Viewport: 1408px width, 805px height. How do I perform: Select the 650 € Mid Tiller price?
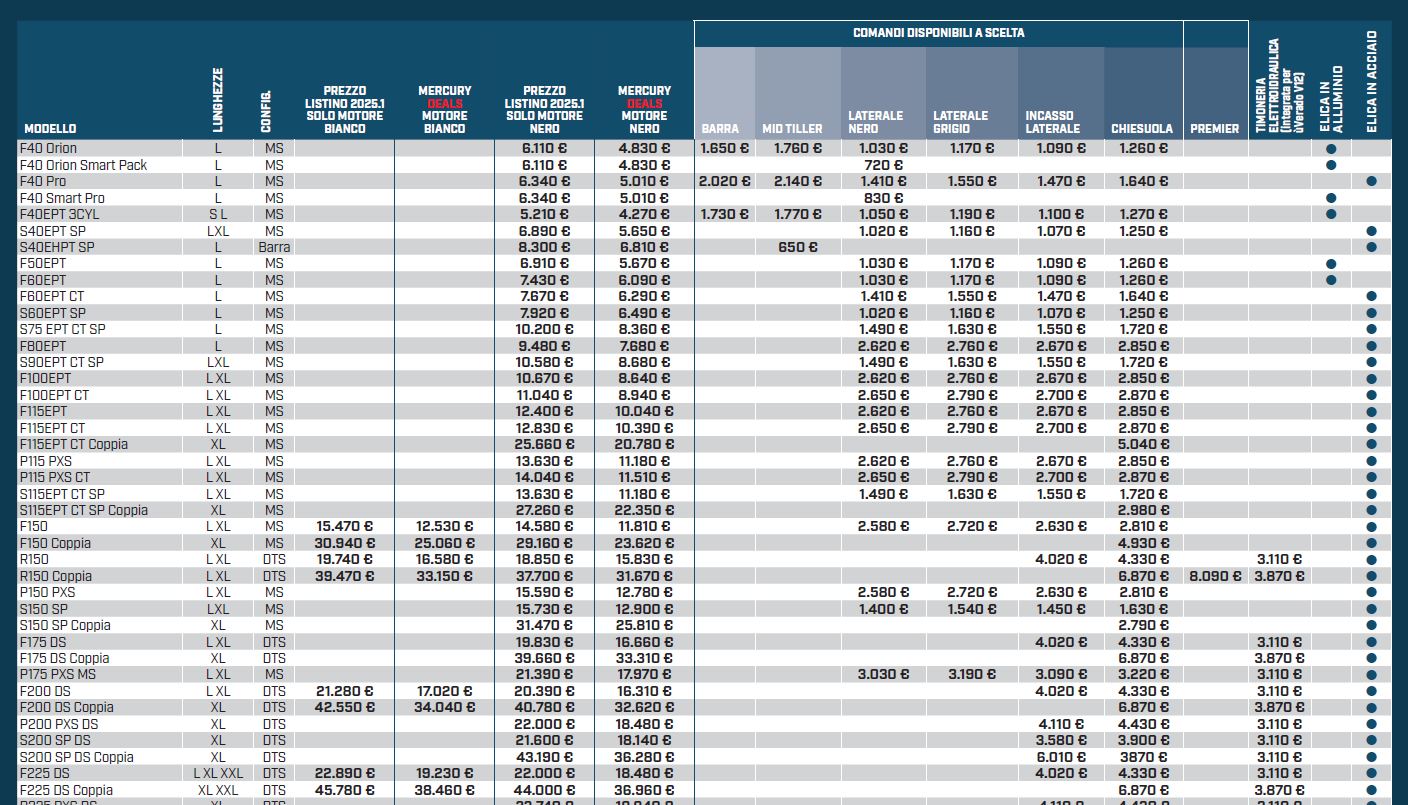[798, 247]
